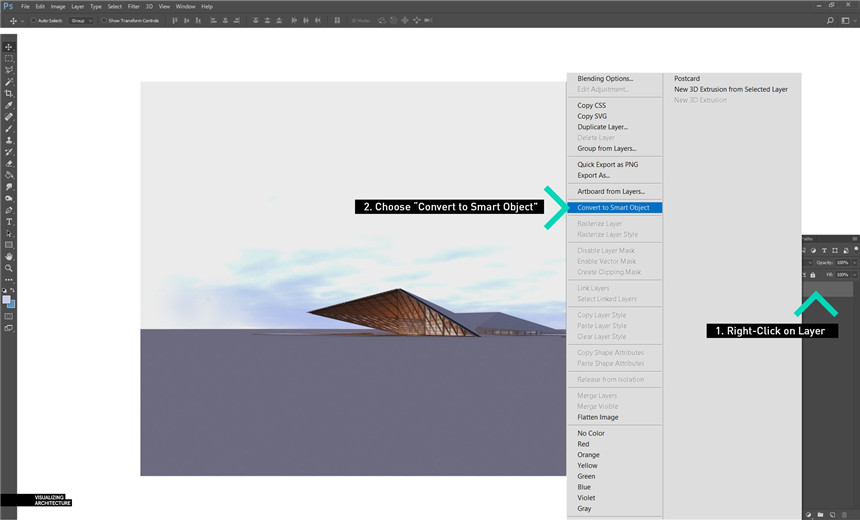The image size is (860, 520).
Task: Enable the Auto-Select checkbox
Action: tap(33, 20)
